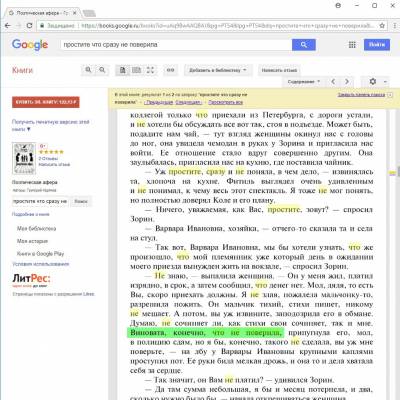Close the Поэтическая афера browser tab
This screenshot has width=400, height=400.
75,13
